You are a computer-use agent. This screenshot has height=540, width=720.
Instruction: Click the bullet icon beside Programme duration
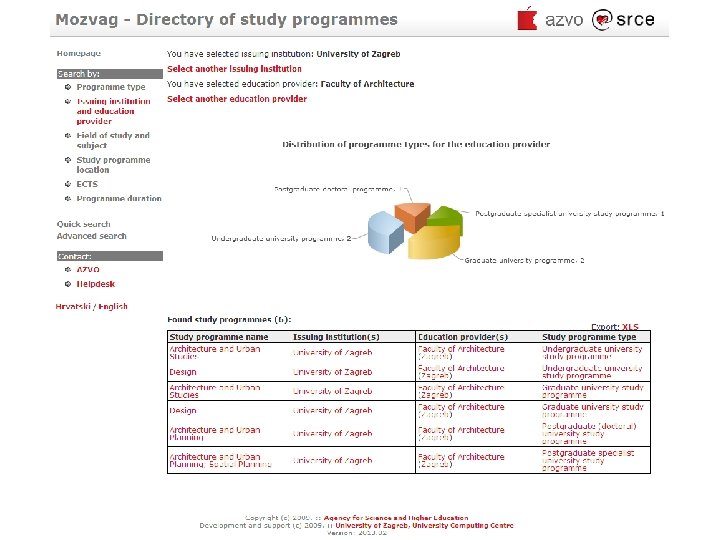tap(68, 198)
